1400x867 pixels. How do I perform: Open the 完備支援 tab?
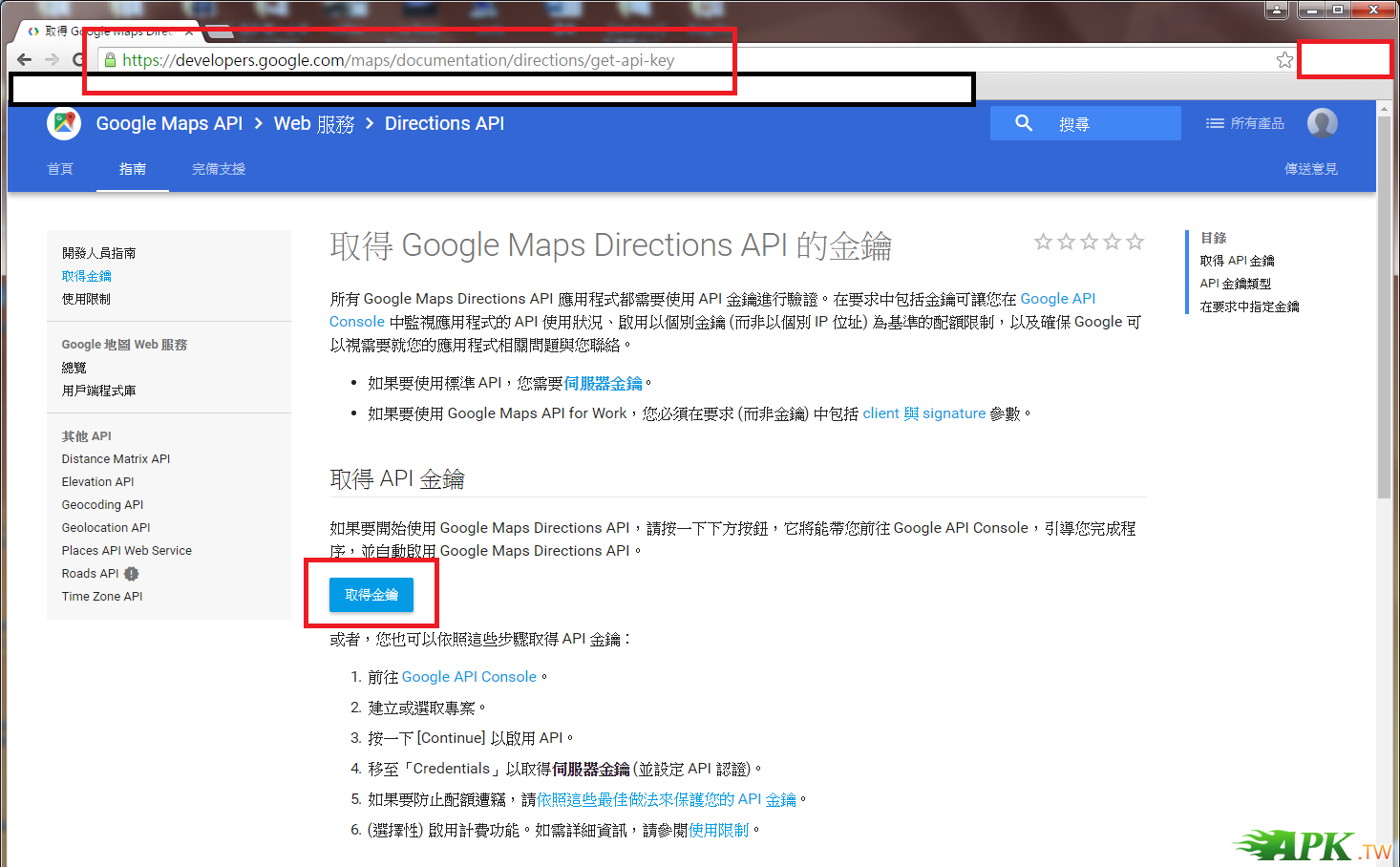pos(219,169)
